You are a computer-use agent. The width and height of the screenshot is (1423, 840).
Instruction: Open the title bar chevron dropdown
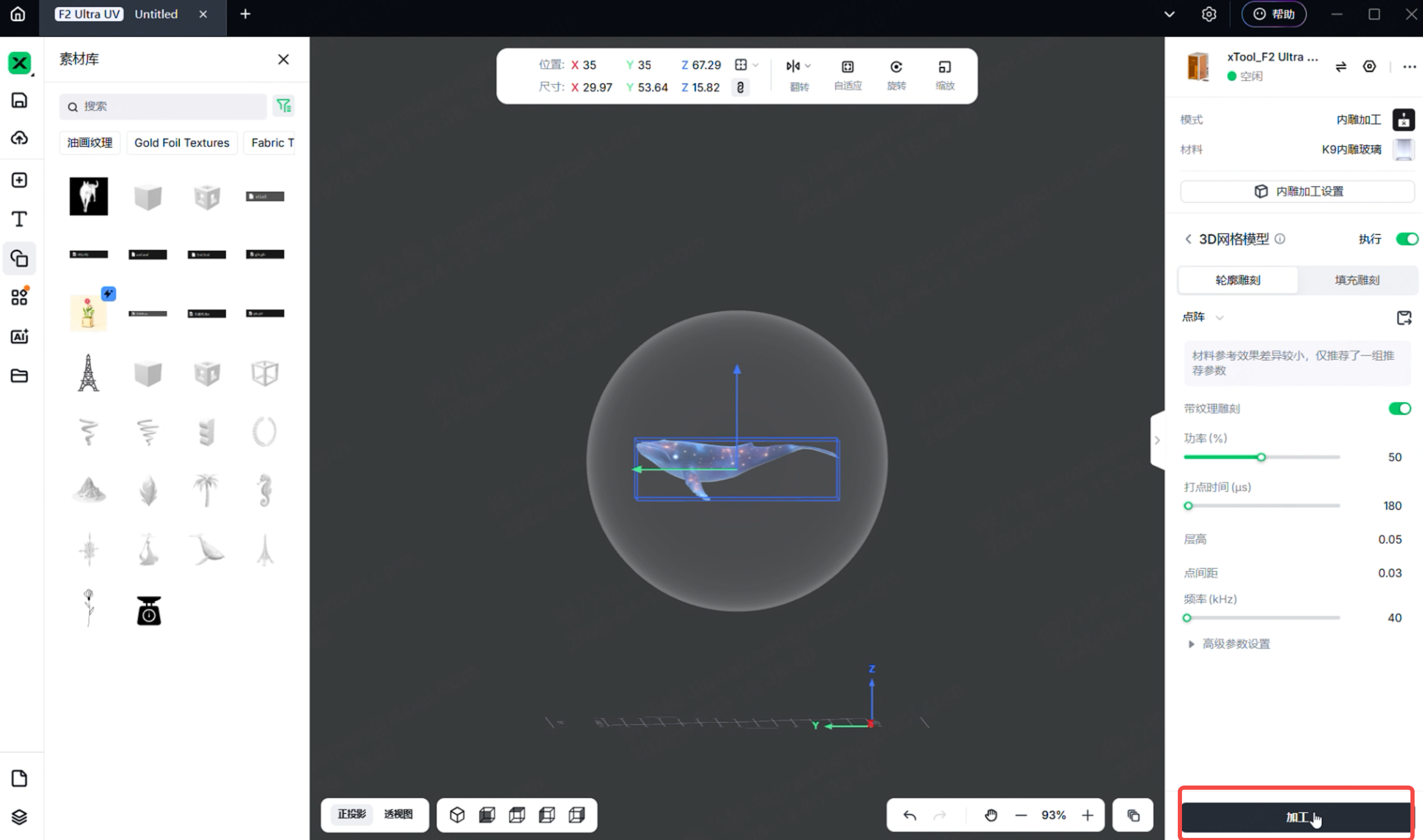click(1169, 14)
